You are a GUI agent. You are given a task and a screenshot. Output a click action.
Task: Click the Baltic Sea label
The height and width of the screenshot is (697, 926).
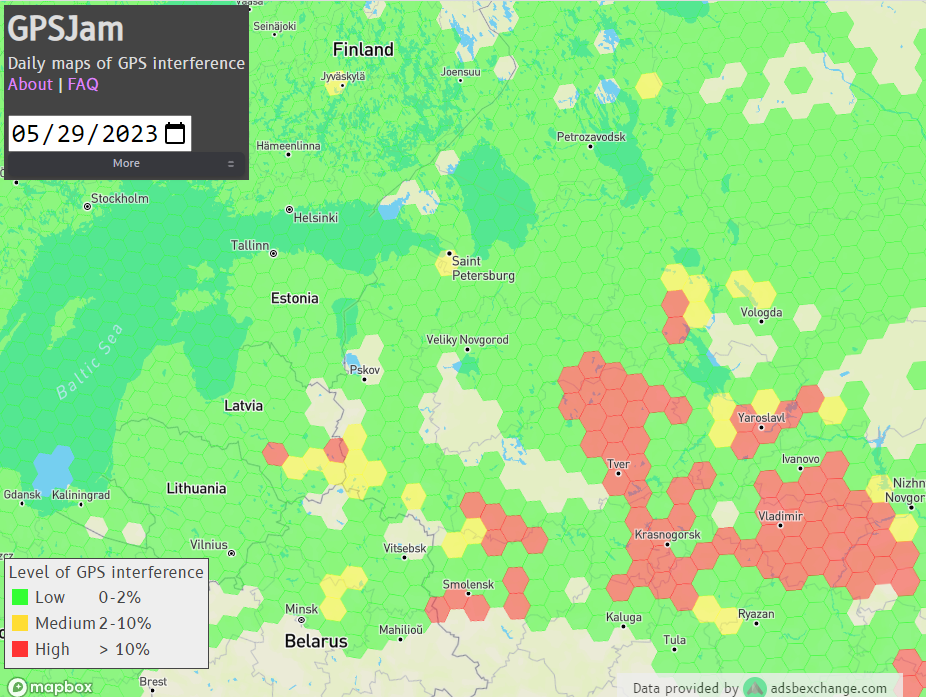click(x=89, y=361)
